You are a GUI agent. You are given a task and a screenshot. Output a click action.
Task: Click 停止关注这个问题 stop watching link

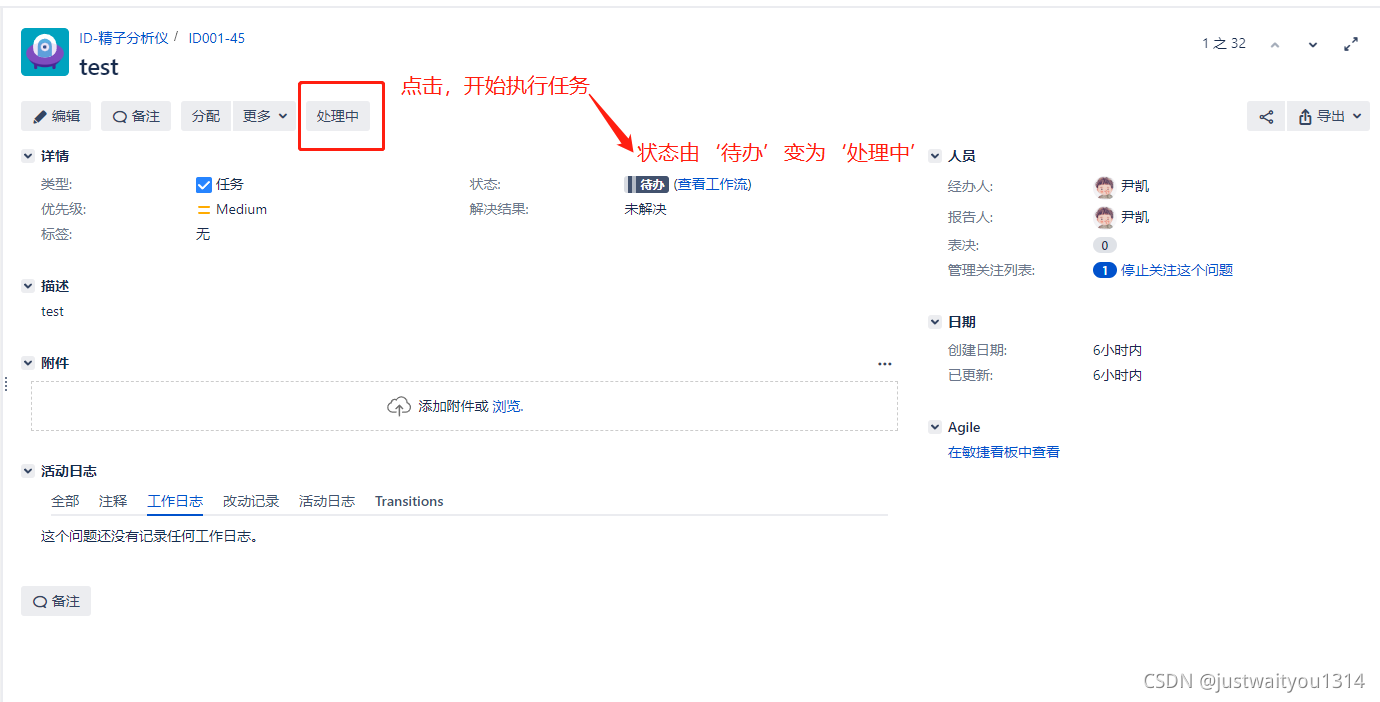tap(1177, 270)
